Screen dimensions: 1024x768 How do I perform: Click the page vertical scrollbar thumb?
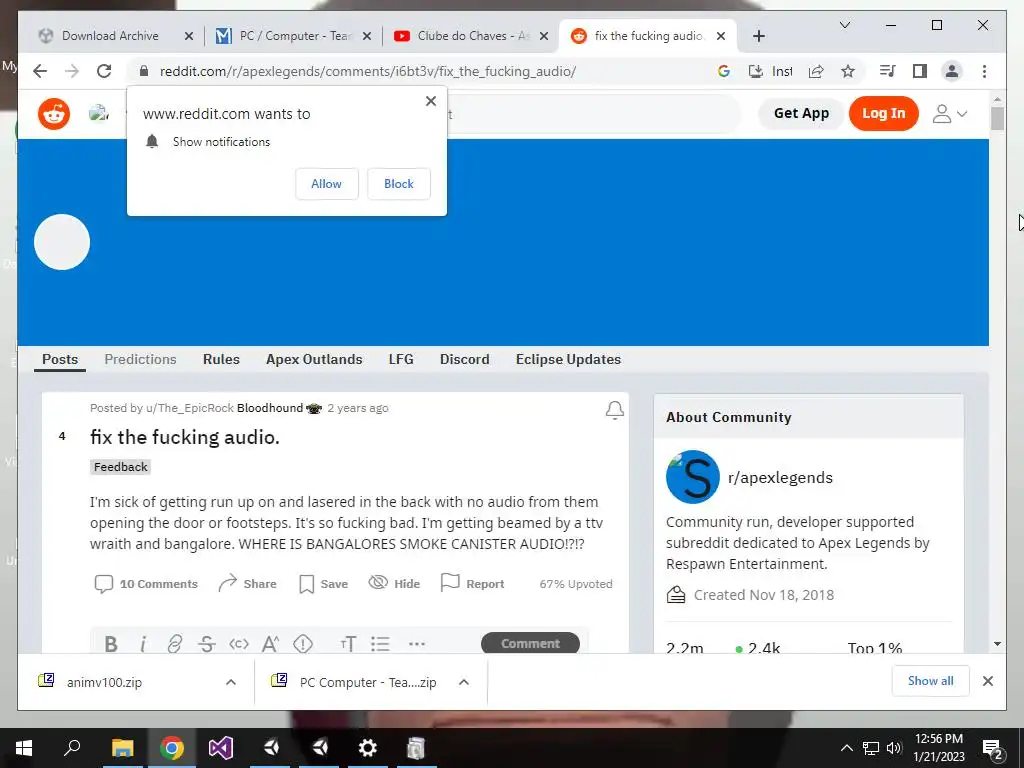click(x=997, y=118)
